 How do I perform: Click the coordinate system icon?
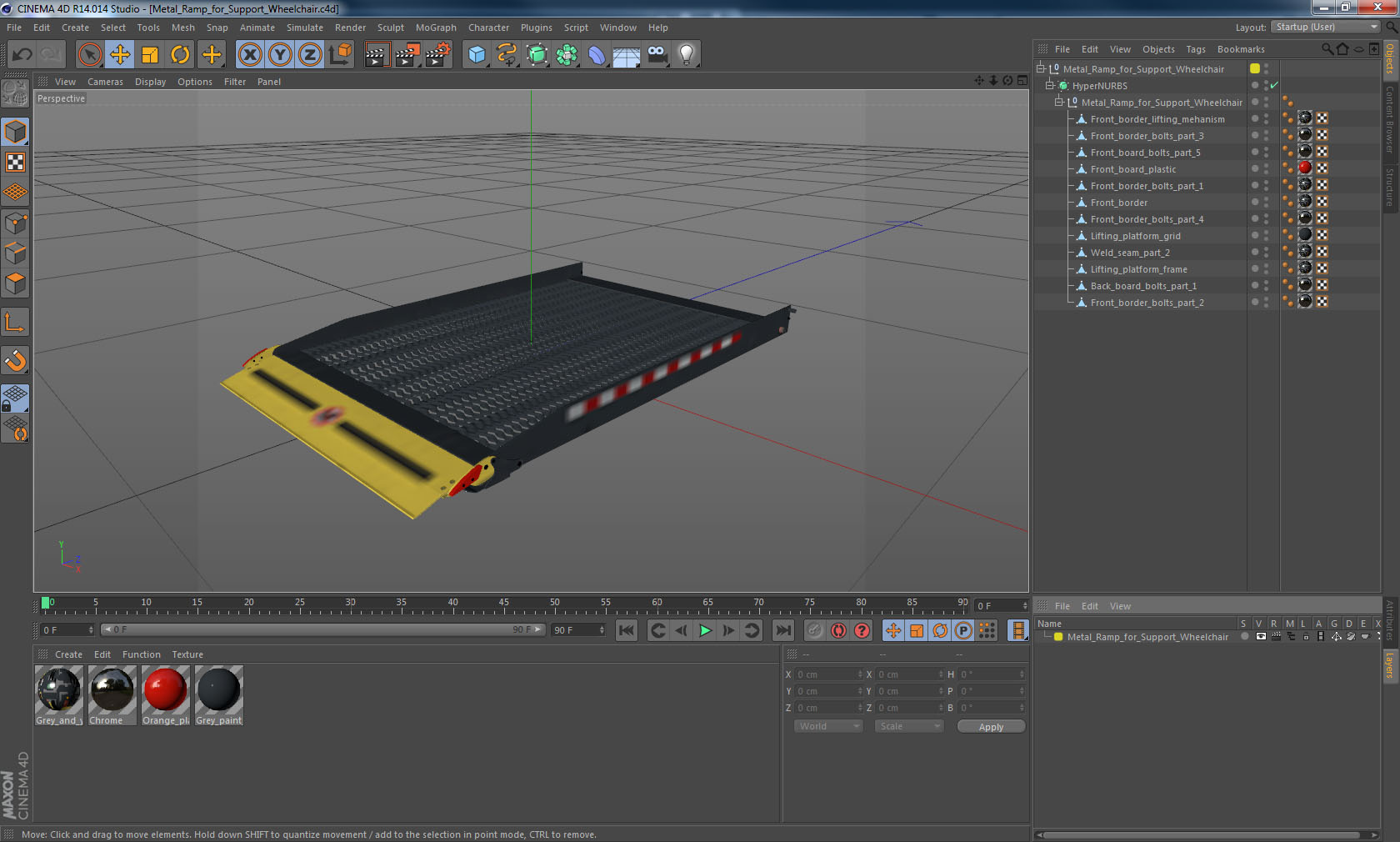click(340, 55)
